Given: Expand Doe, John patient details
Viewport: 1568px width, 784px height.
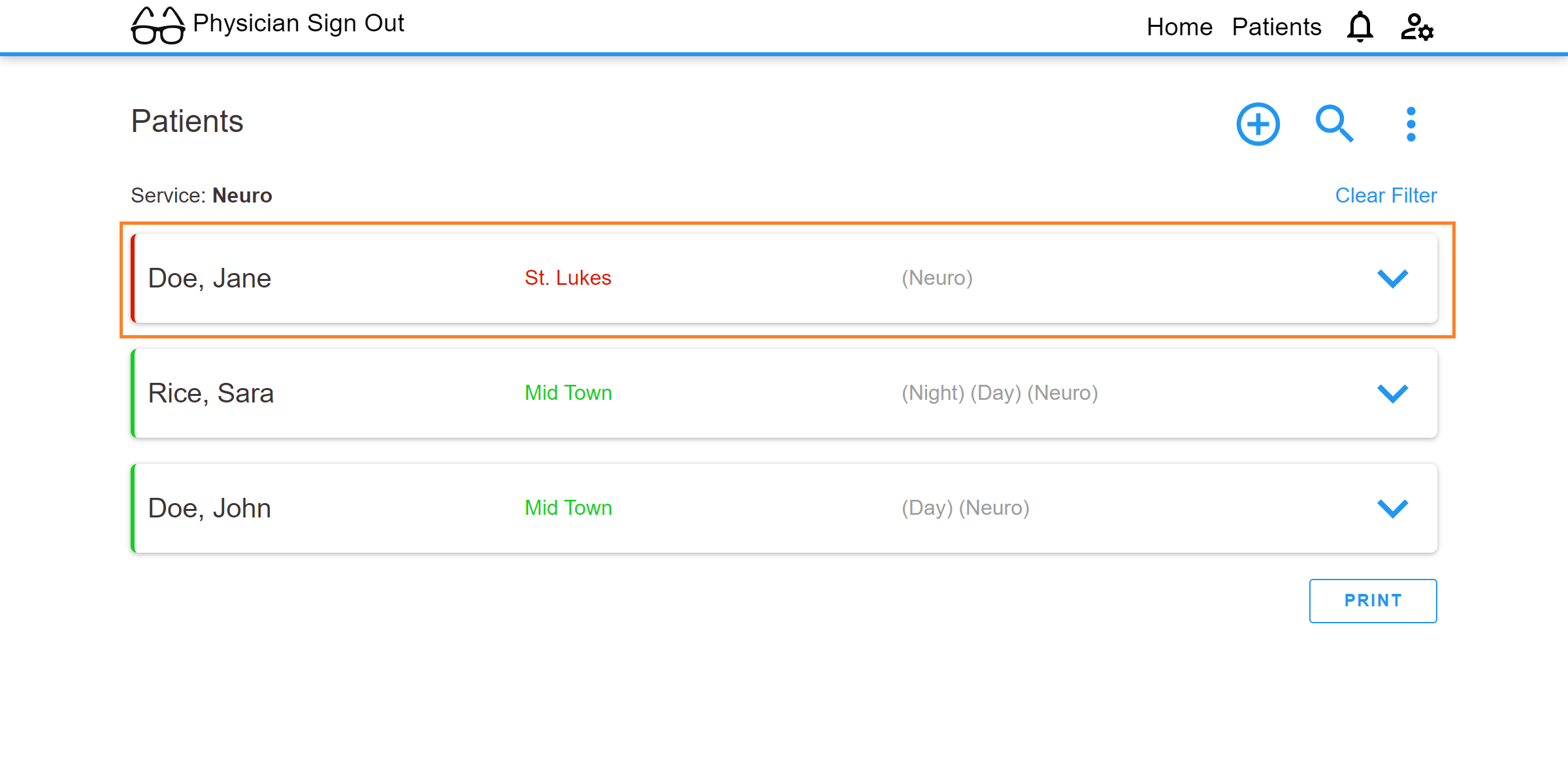Looking at the screenshot, I should coord(1392,508).
